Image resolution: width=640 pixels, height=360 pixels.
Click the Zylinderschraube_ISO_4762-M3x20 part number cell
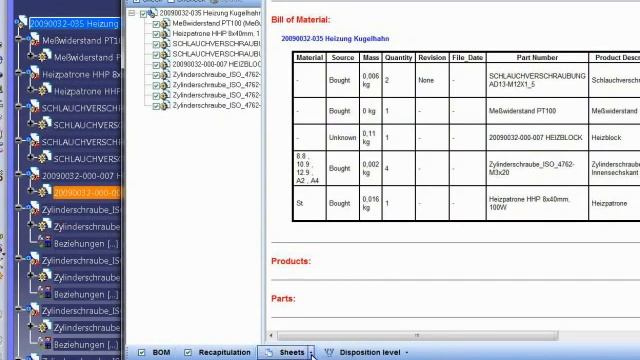[x=537, y=168]
